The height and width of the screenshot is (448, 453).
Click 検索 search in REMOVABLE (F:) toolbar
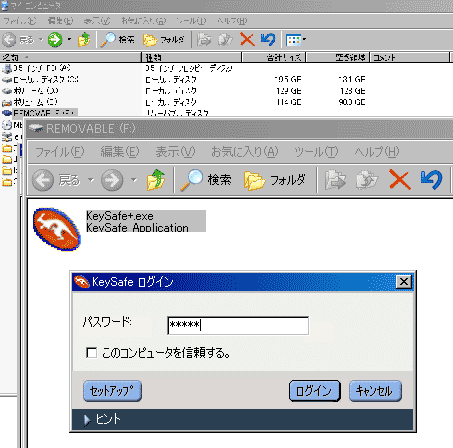point(206,180)
